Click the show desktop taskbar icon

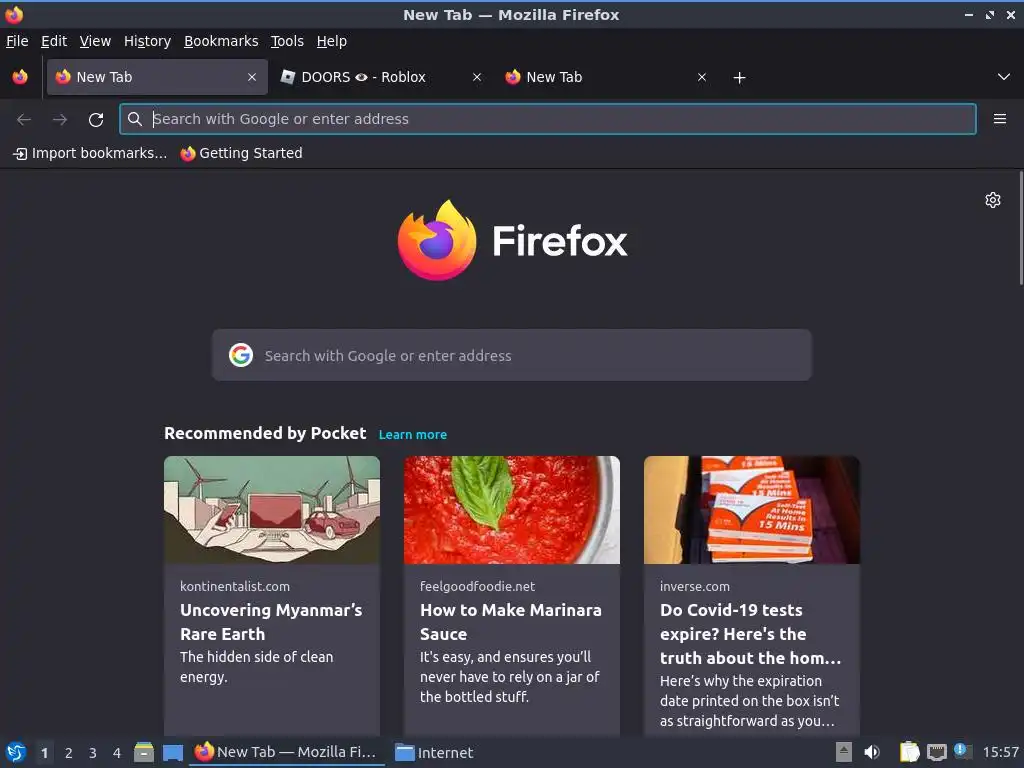[x=173, y=752]
